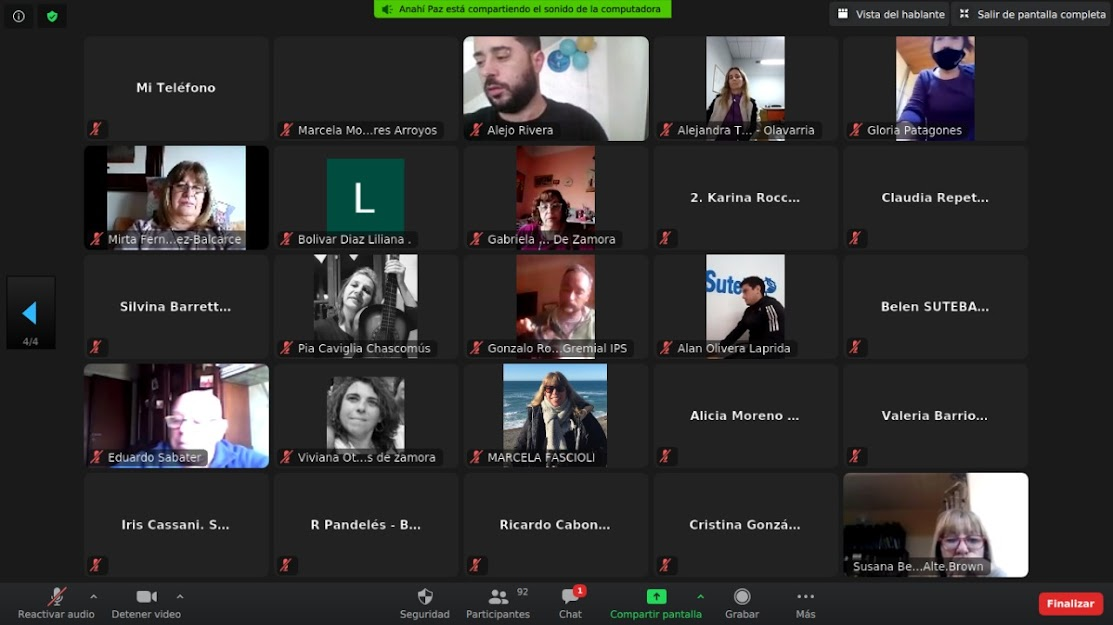Select Alejo Rivera's video tile
The height and width of the screenshot is (625, 1113).
556,88
